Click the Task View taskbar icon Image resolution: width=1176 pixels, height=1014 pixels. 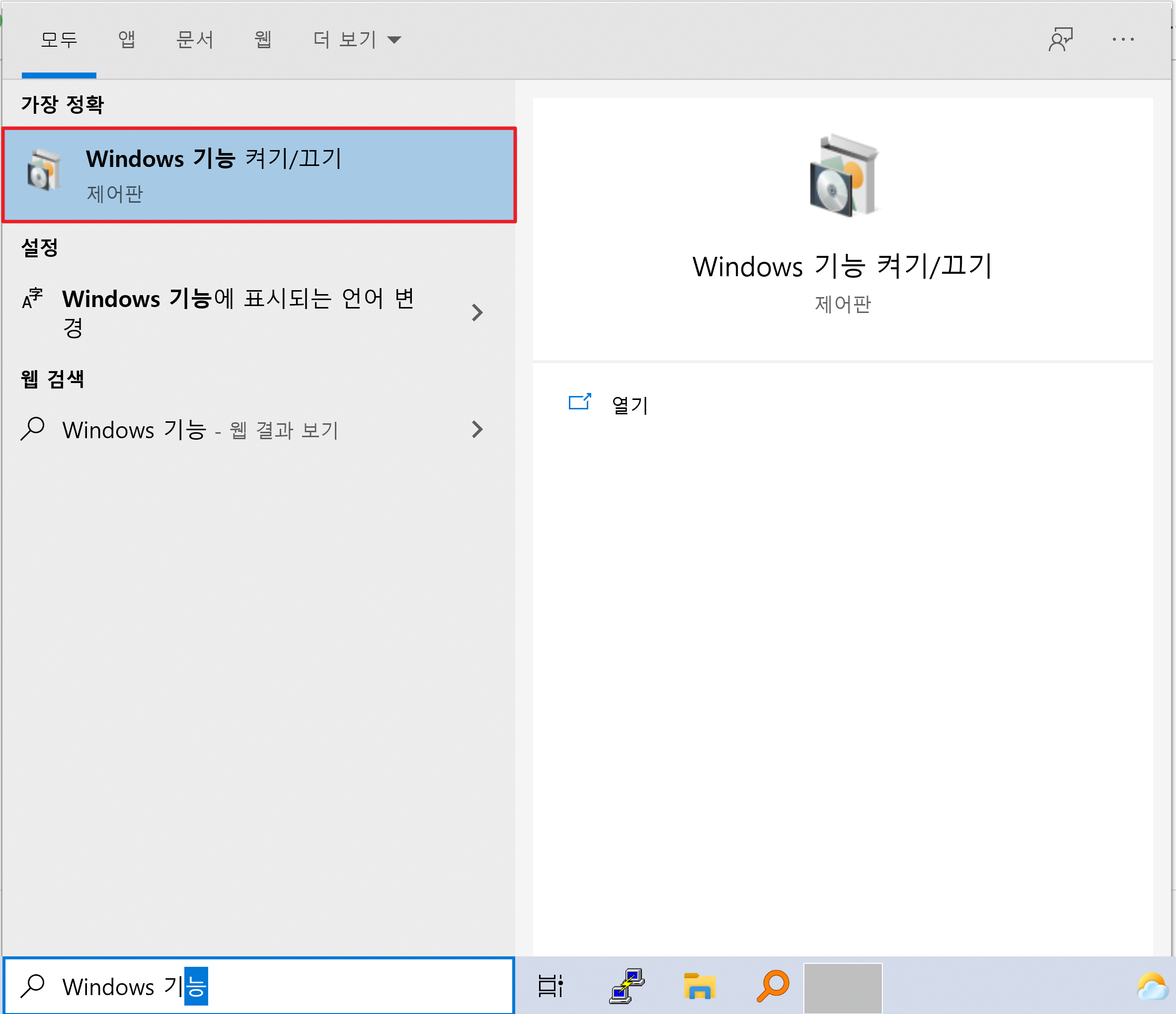550,986
